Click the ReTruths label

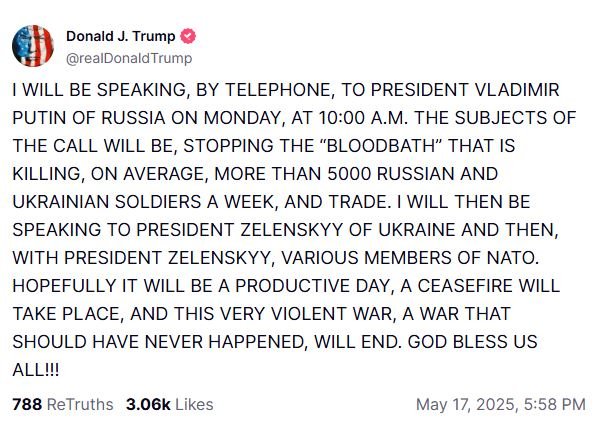tap(80, 404)
